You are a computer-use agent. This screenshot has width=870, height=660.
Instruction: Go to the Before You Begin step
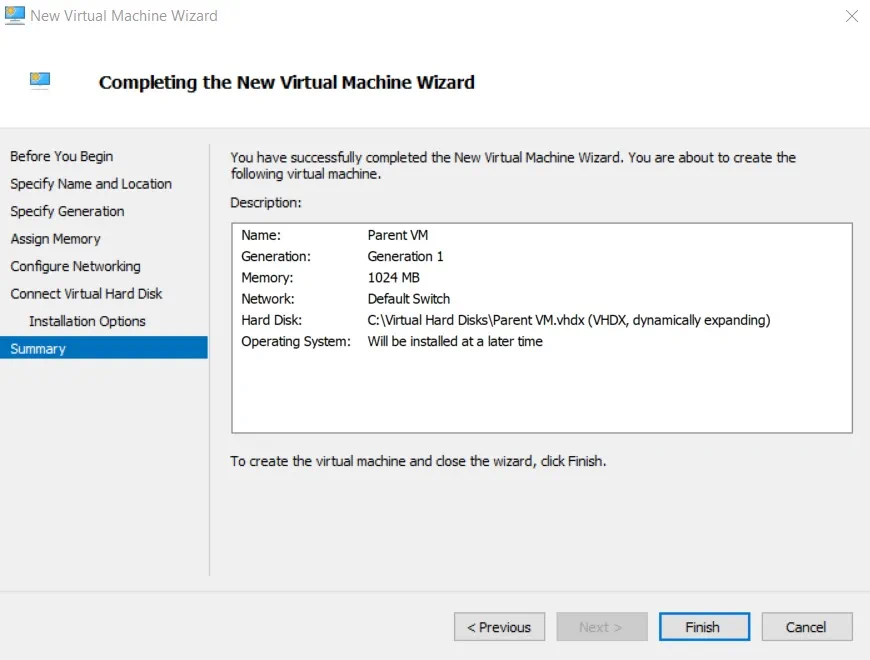coord(62,156)
